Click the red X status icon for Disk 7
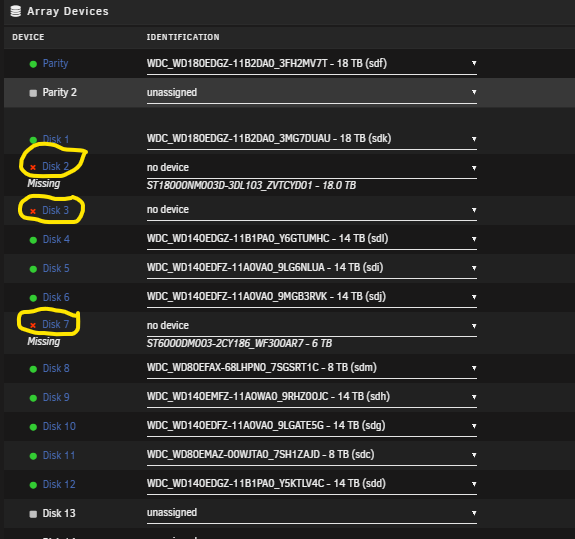Image resolution: width=575 pixels, height=539 pixels. tap(33, 326)
